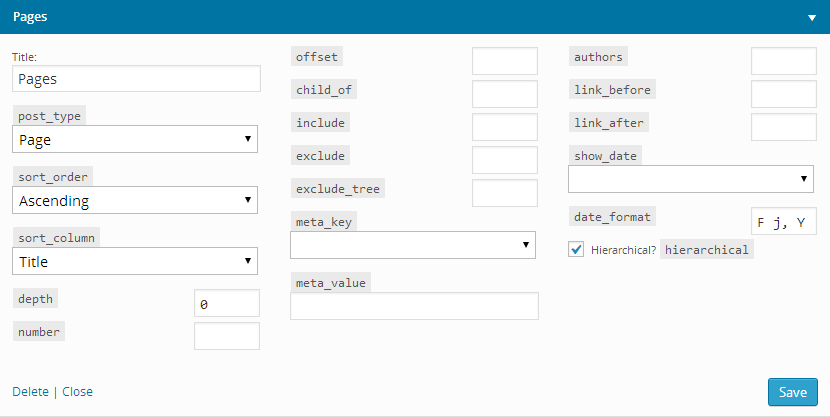Collapse the Pages widget header arrow
The width and height of the screenshot is (830, 417).
pyautogui.click(x=812, y=17)
